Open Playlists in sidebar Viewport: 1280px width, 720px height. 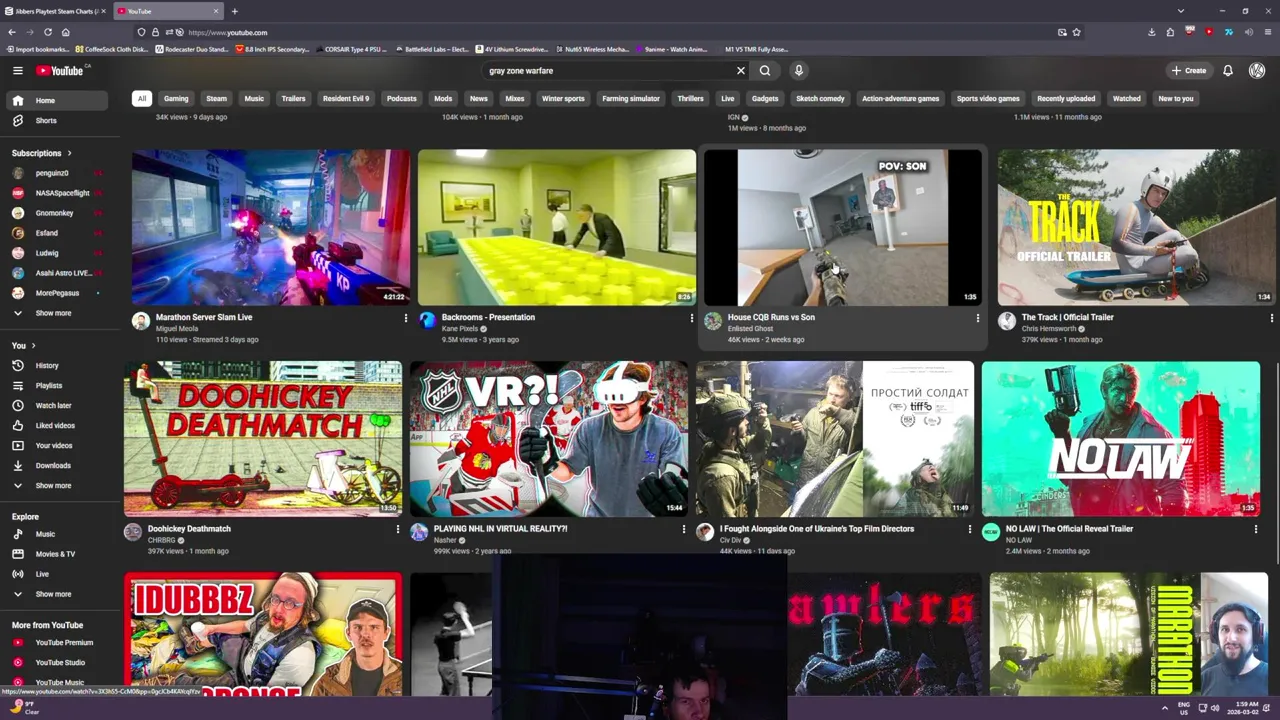55,386
